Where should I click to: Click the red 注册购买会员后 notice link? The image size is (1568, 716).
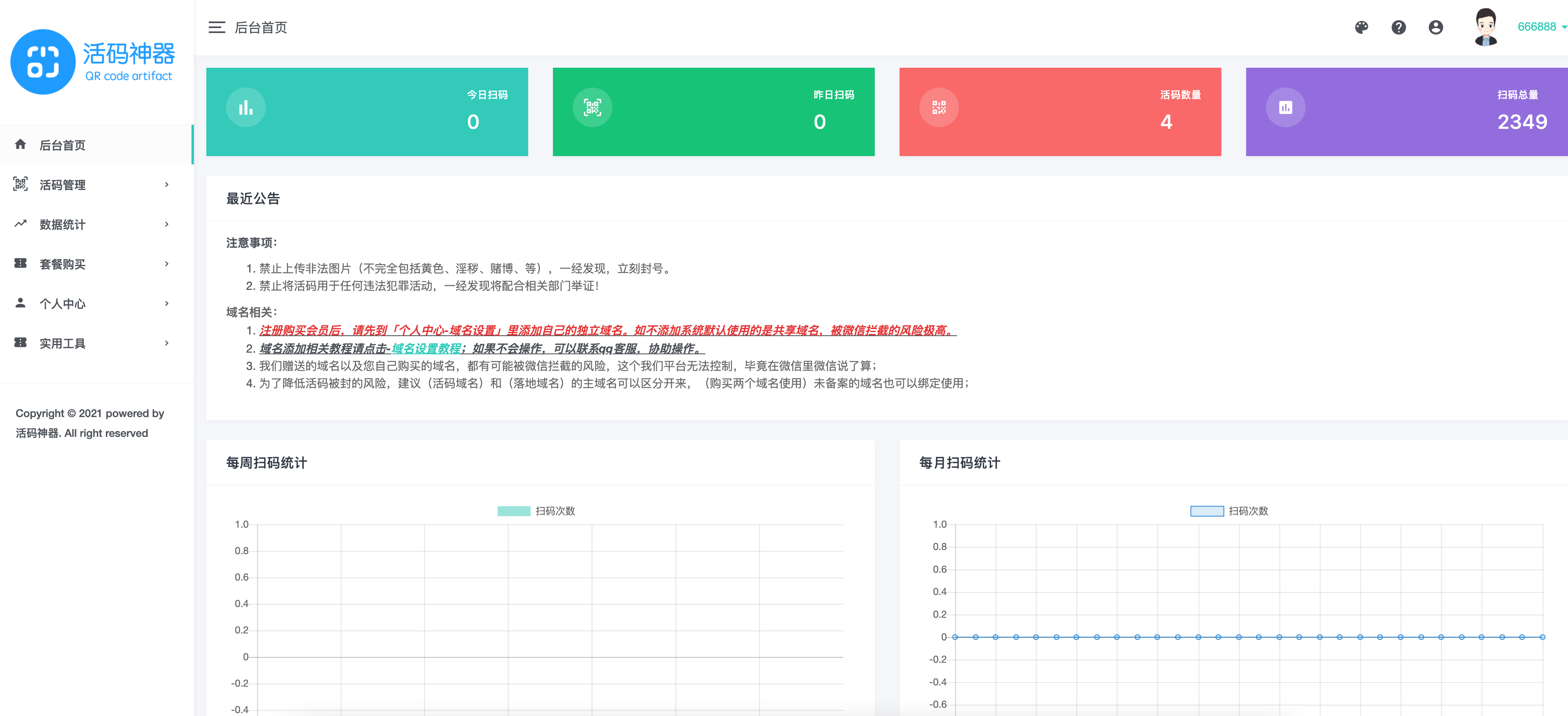coord(607,330)
